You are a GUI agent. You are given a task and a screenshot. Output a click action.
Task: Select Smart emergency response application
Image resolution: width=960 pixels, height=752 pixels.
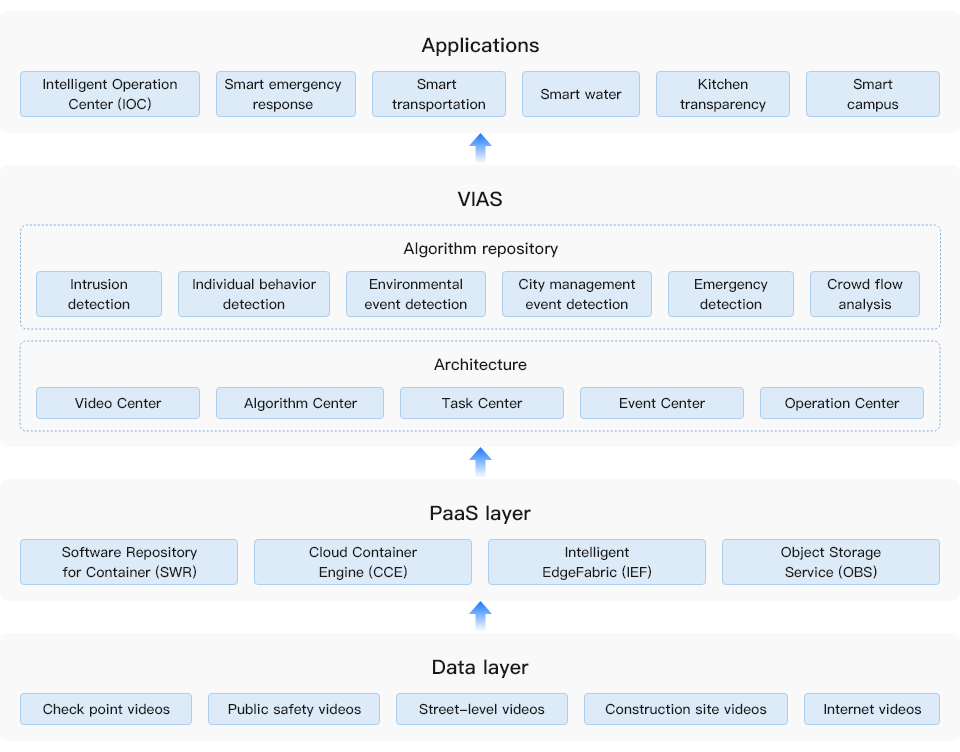[286, 94]
